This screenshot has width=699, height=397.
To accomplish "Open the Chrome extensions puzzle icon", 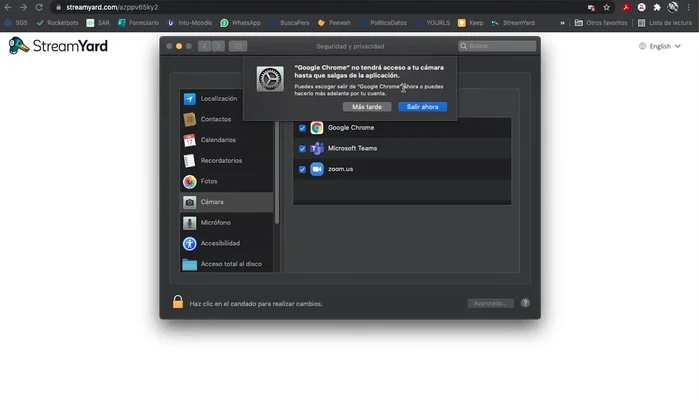I will point(657,7).
